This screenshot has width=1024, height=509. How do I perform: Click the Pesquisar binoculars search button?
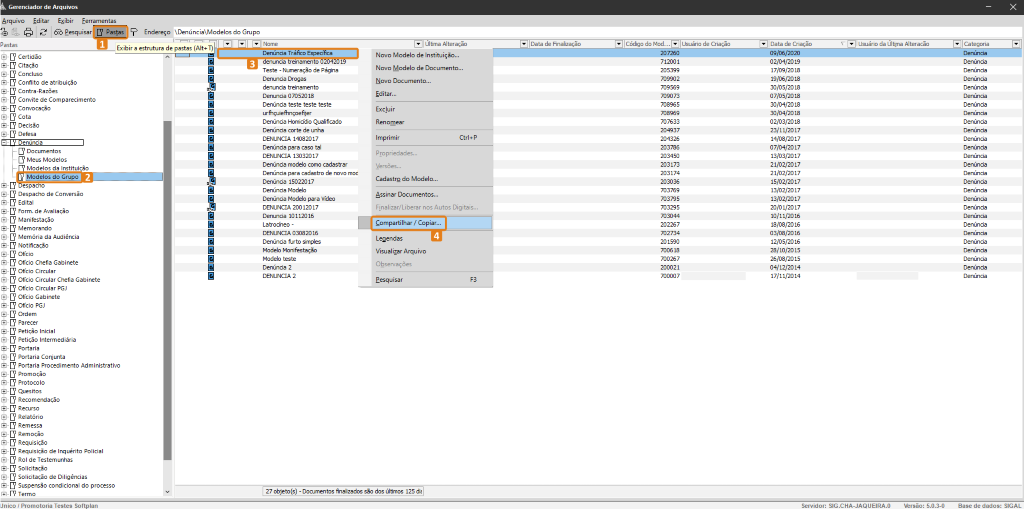pos(72,32)
